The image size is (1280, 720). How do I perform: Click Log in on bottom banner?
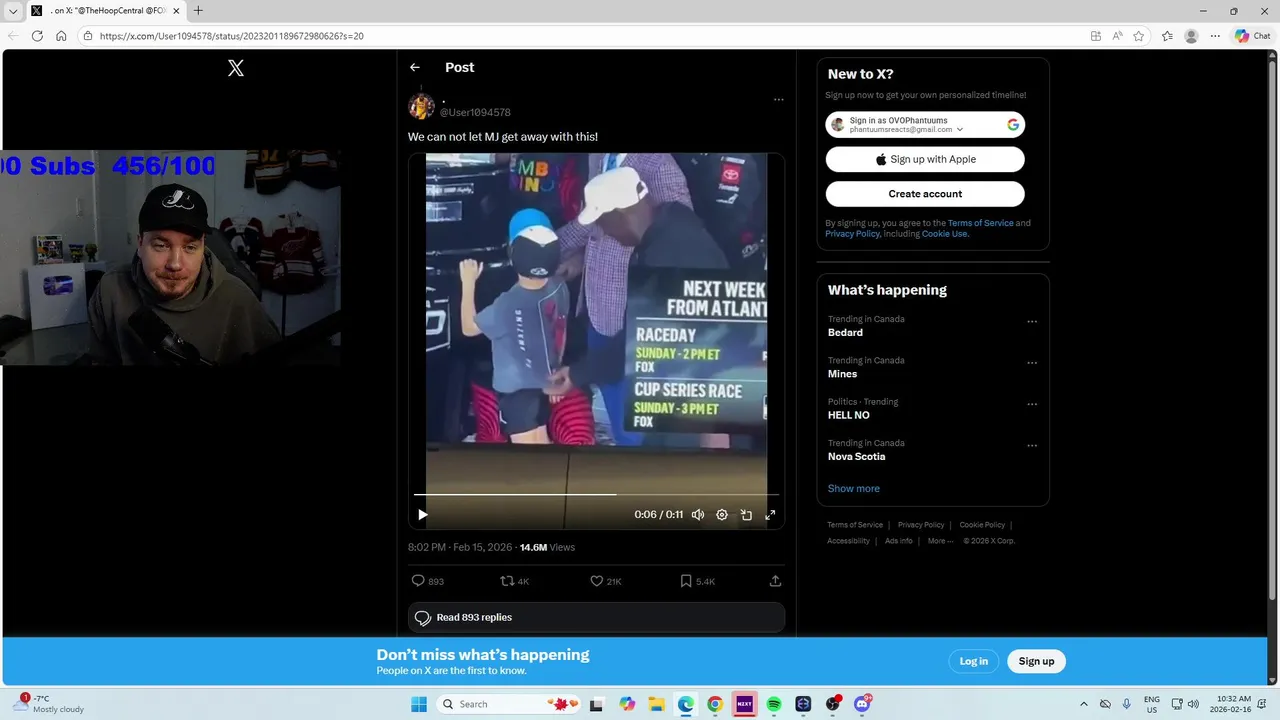[x=974, y=661]
